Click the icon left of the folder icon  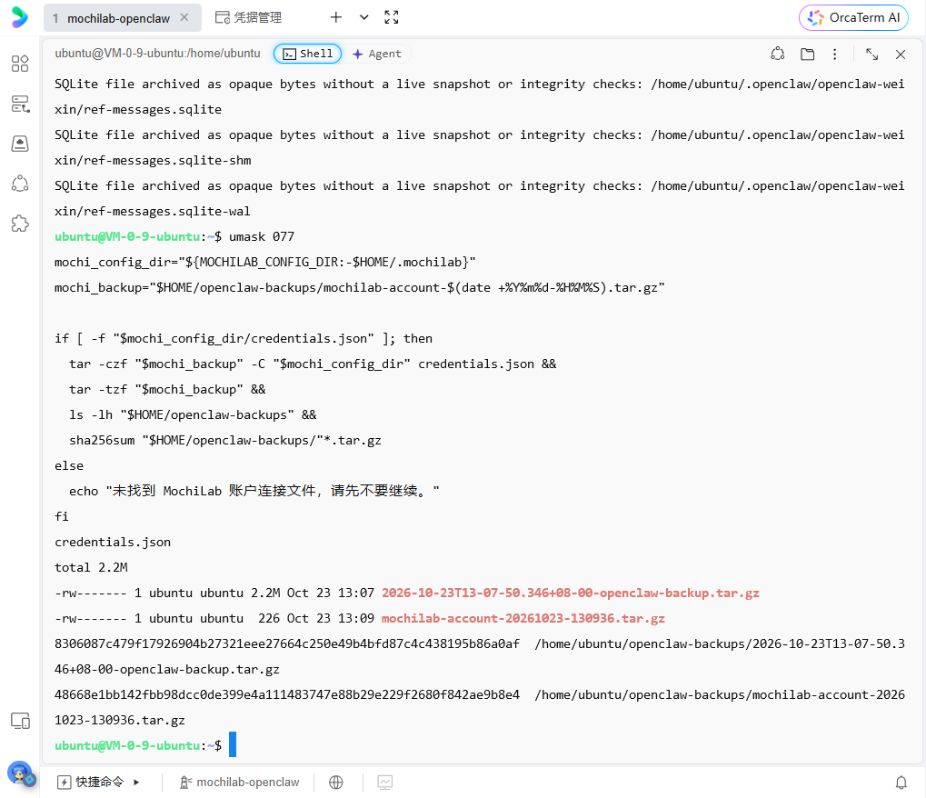point(777,54)
